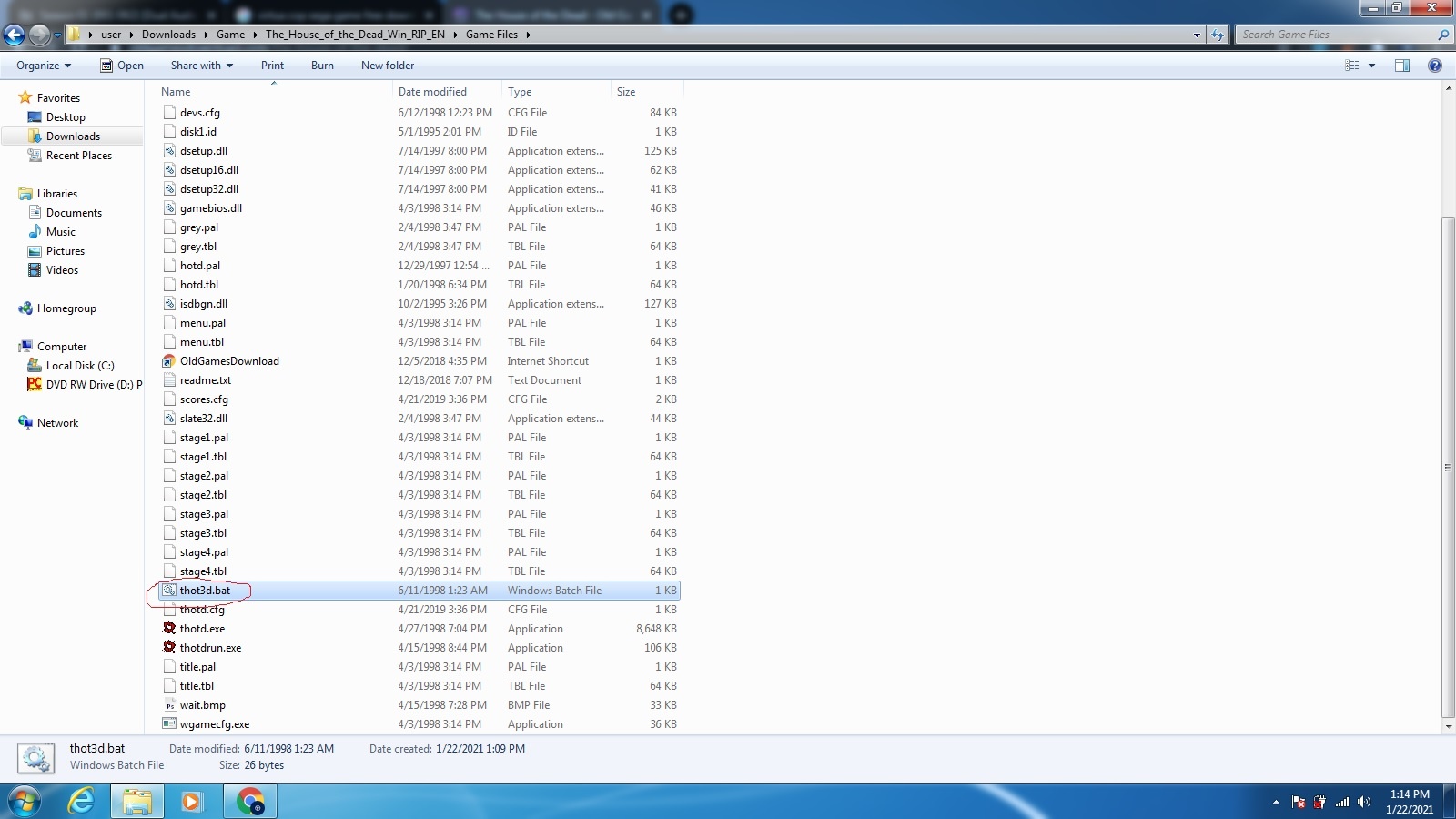Select the OldGamesDownload shortcut icon

[169, 360]
